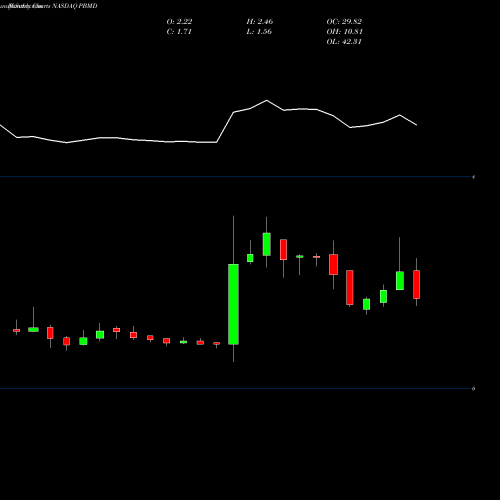
Task: Click the 'OL: 42.31' value
Action: click(x=344, y=42)
